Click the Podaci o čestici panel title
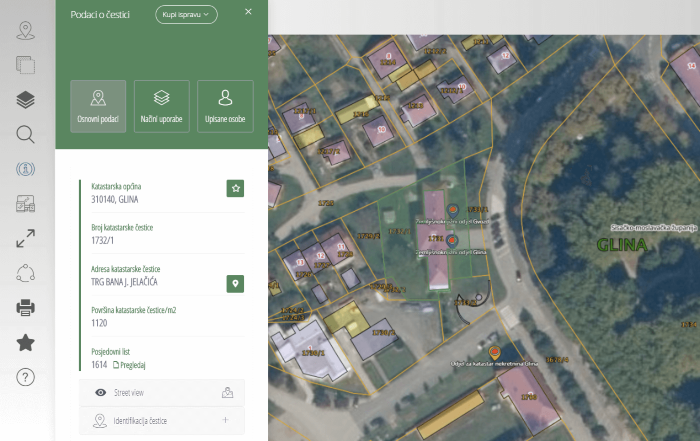700x441 pixels. 100,15
